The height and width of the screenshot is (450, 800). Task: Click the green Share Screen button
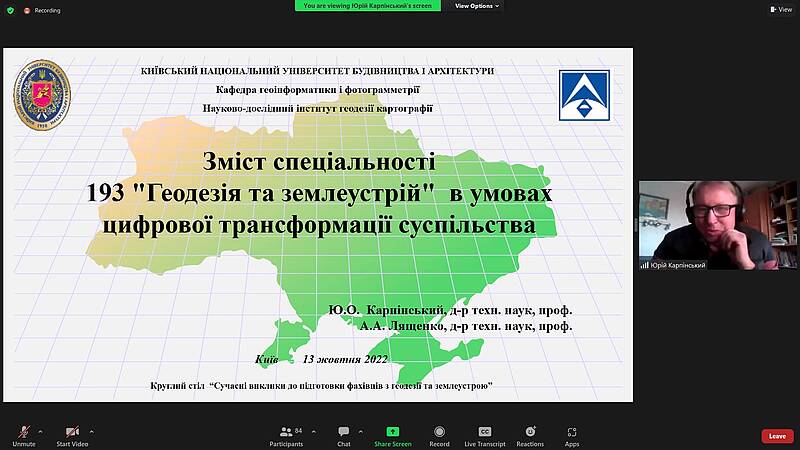393,436
